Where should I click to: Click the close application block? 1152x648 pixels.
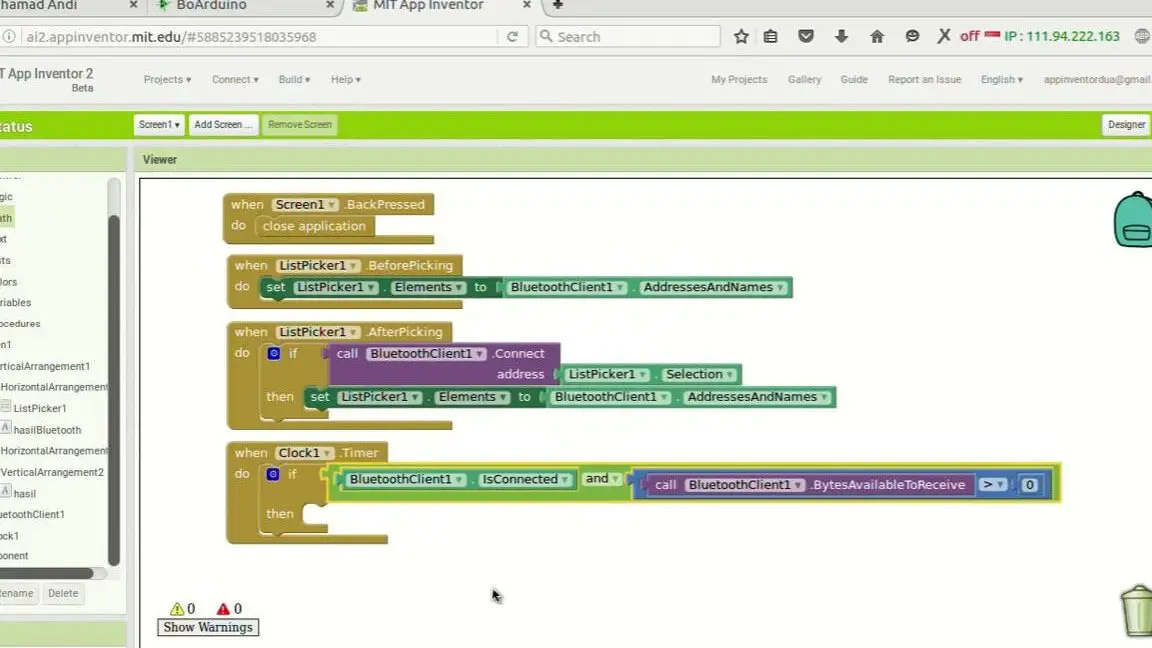314,226
